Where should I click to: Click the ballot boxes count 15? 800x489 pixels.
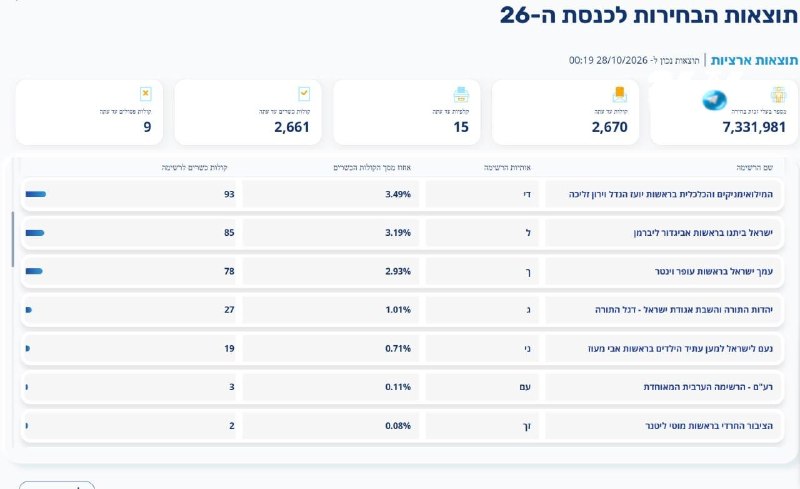pos(461,127)
